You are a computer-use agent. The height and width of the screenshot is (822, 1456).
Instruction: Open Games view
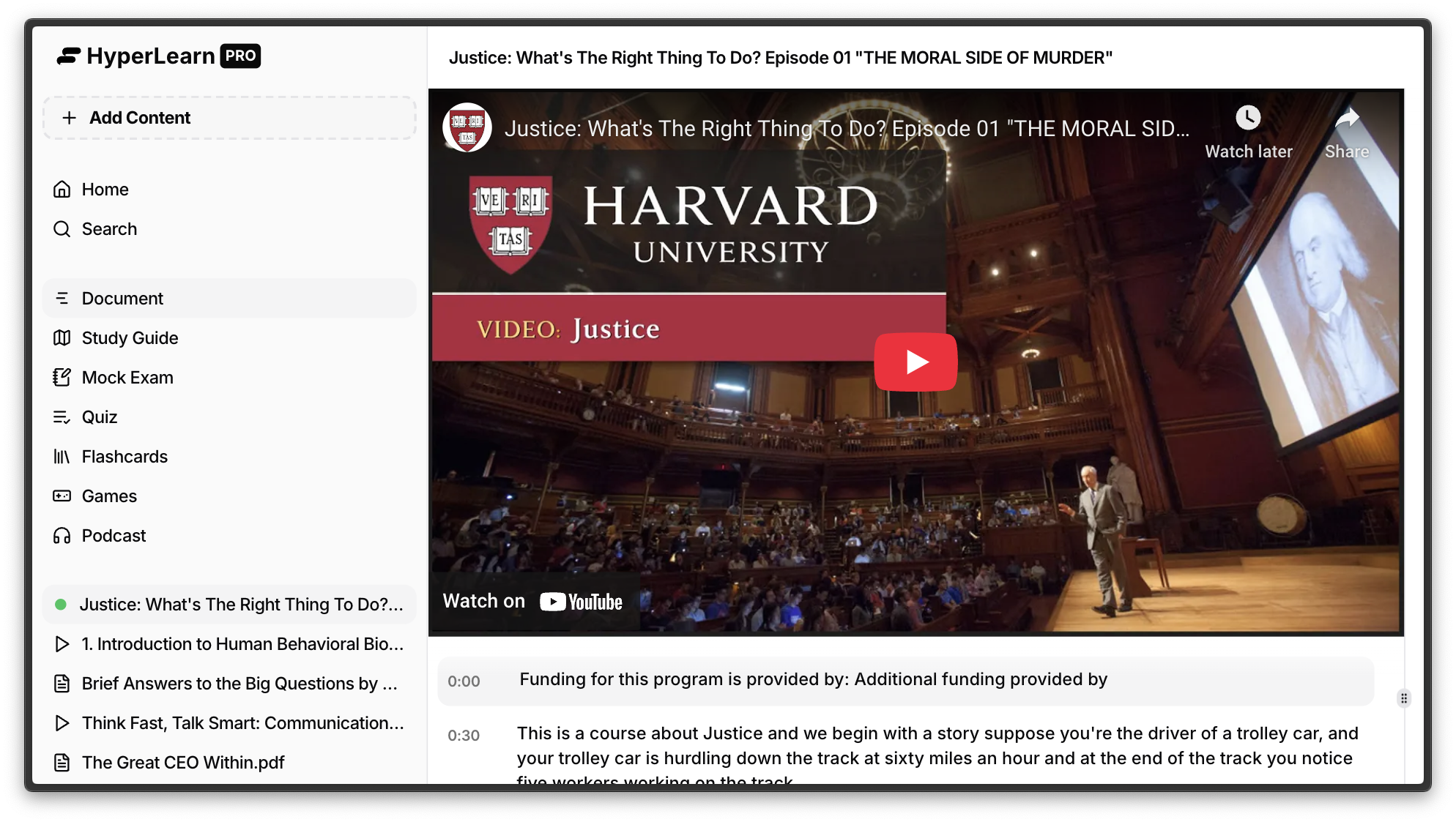point(229,496)
